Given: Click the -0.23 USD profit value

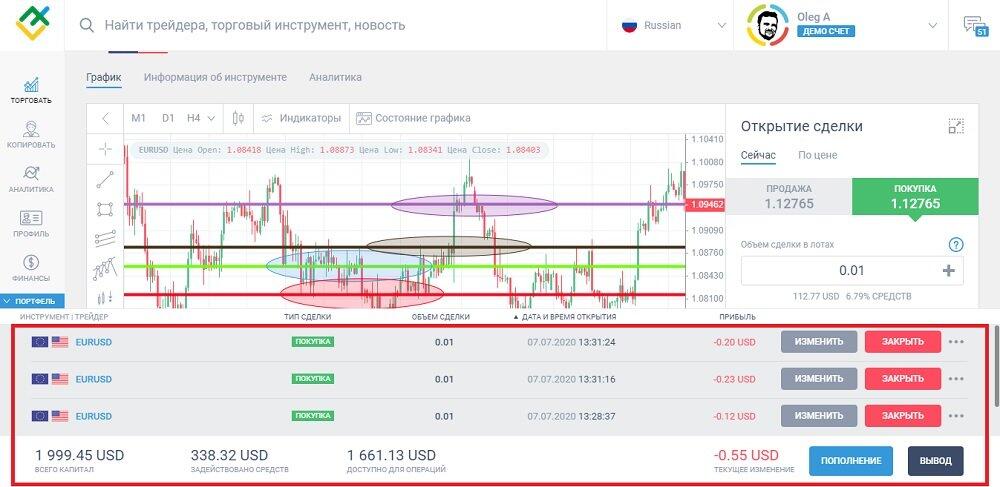Looking at the screenshot, I should 734,379.
